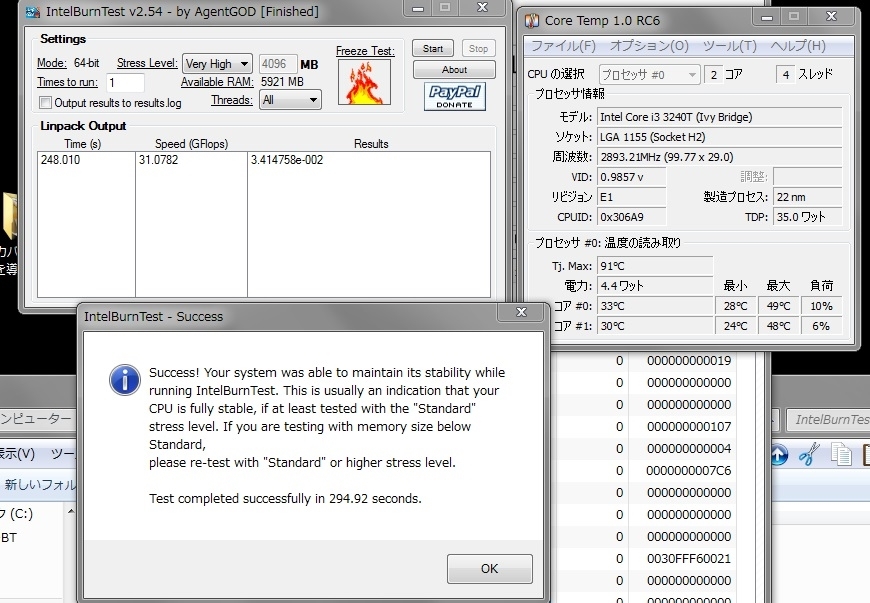Click the core #0 load 10%

click(x=821, y=306)
